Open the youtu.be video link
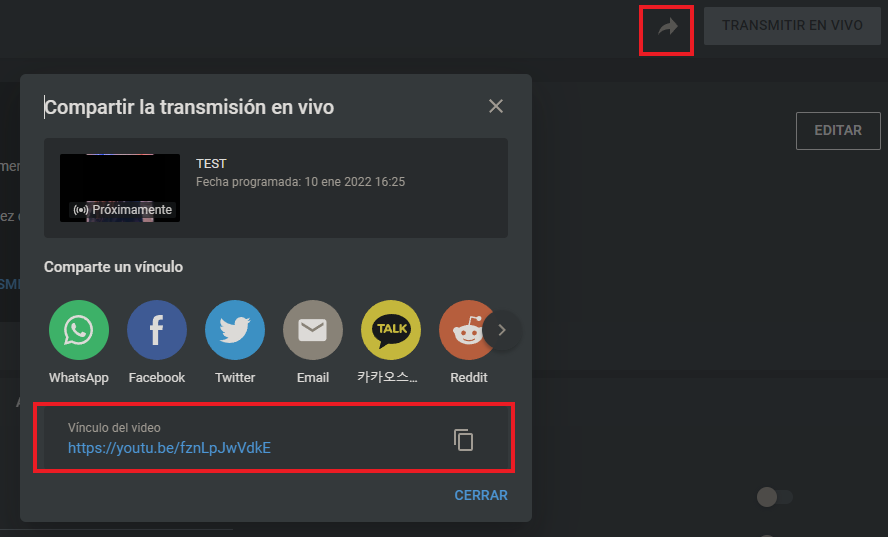The height and width of the screenshot is (537, 888). tap(169, 448)
